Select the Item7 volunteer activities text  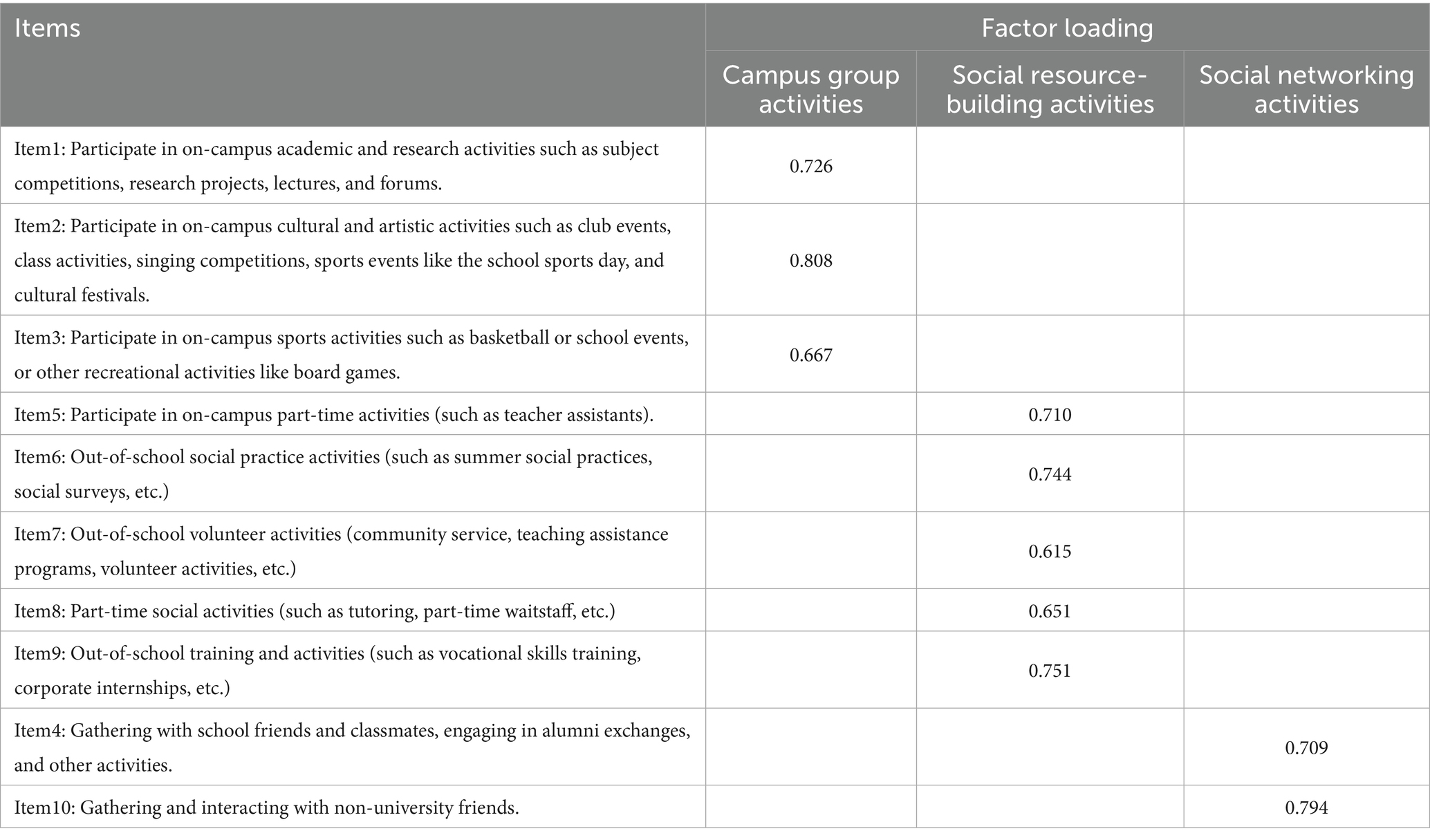point(342,551)
